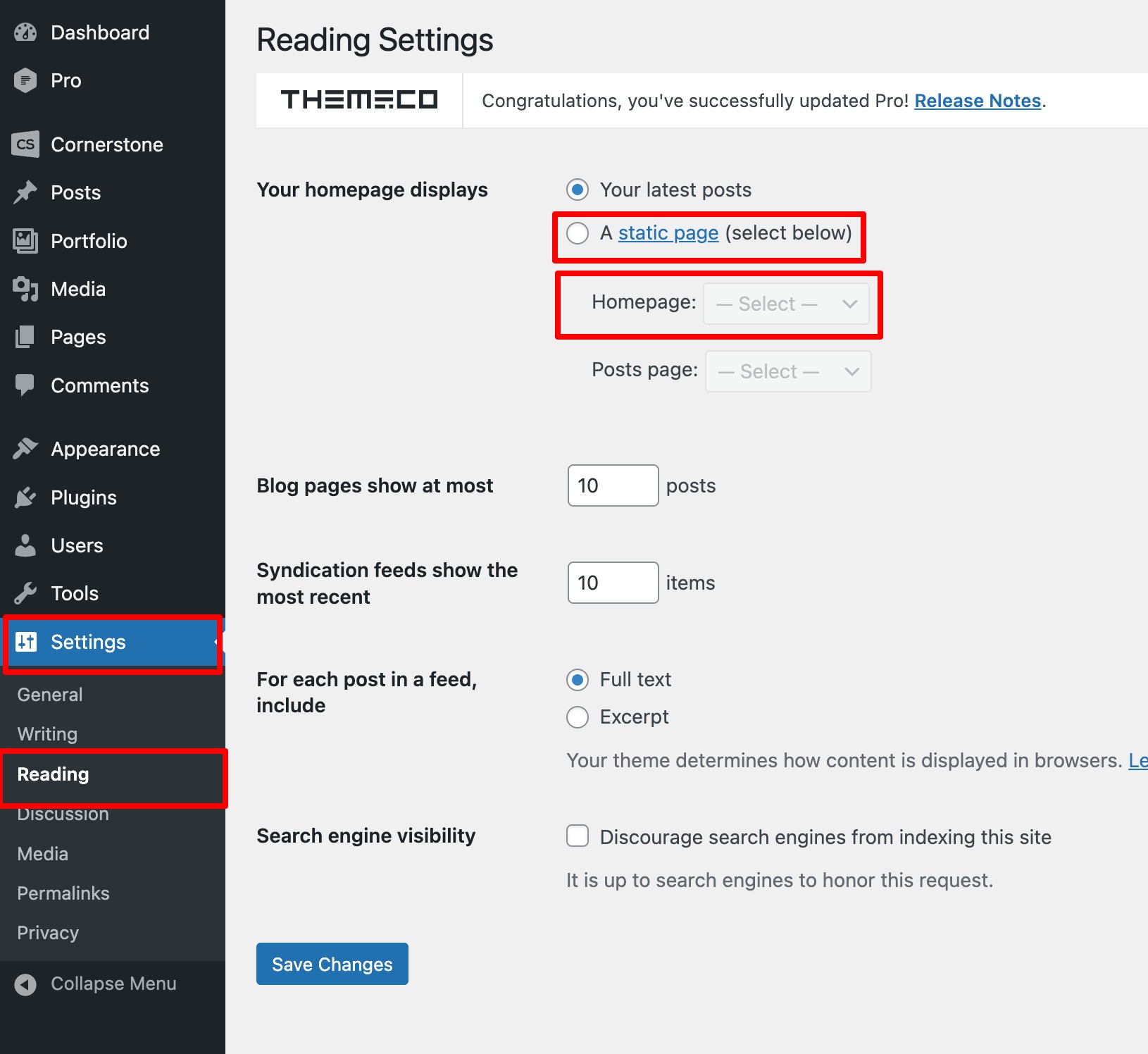Image resolution: width=1148 pixels, height=1054 pixels.
Task: Select the static page radio option
Action: [x=578, y=233]
